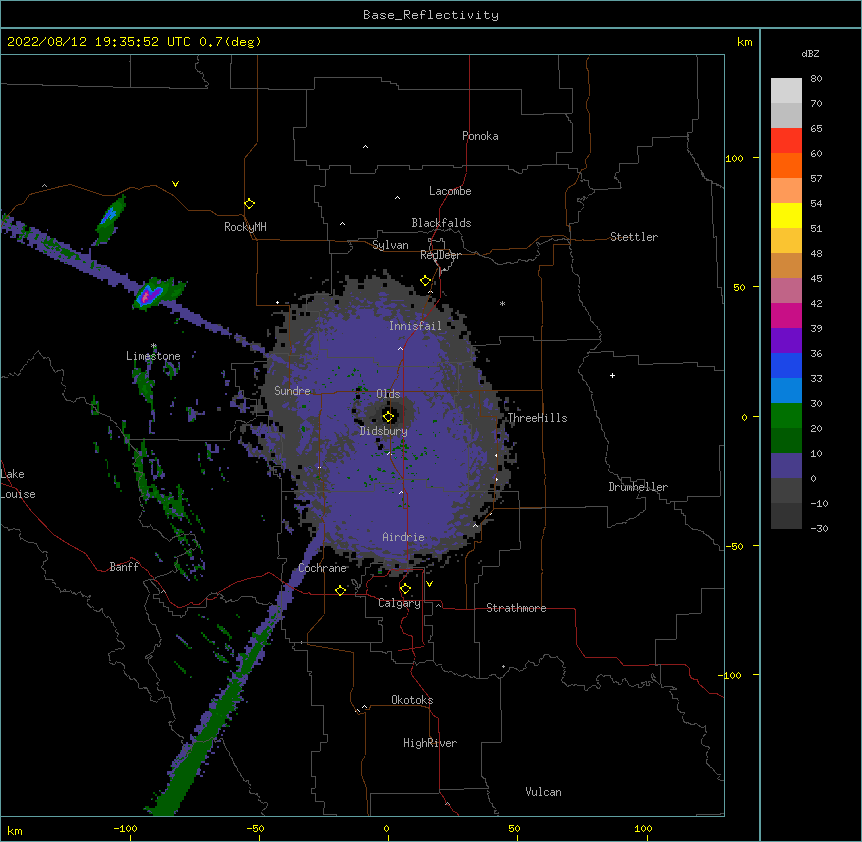Select the yellow diamond marker beside RockyMH

249,204
